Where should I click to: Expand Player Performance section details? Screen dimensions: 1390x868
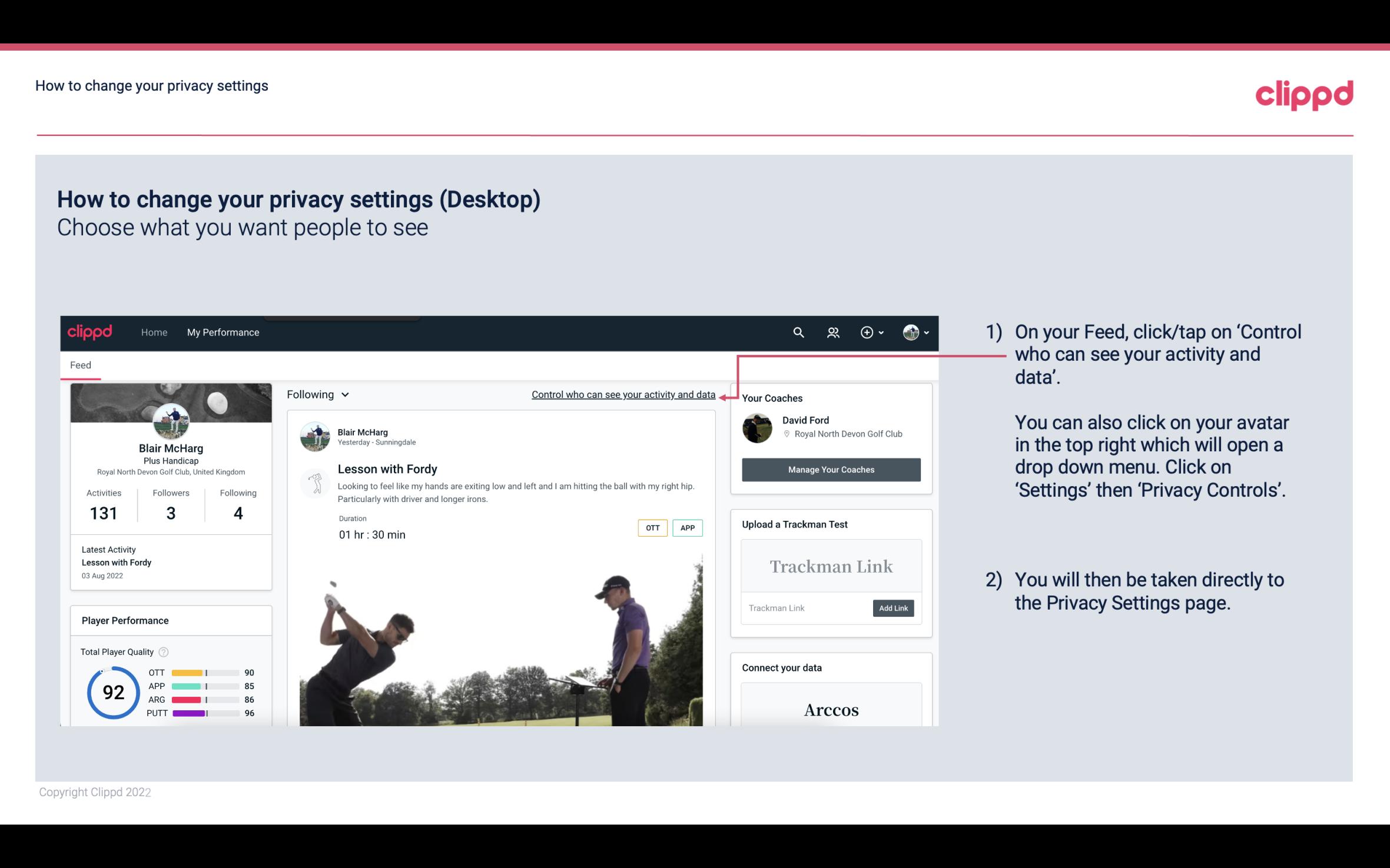(x=125, y=620)
